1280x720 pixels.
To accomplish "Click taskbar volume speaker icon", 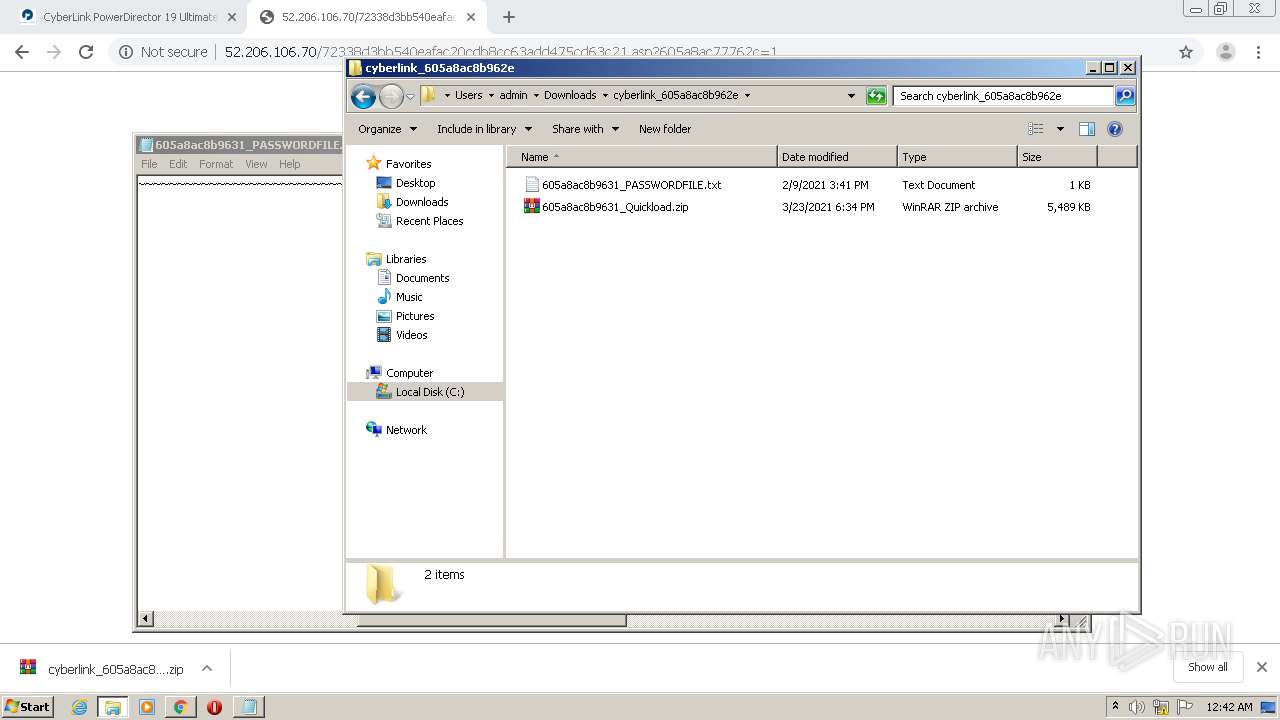I will tap(1137, 707).
